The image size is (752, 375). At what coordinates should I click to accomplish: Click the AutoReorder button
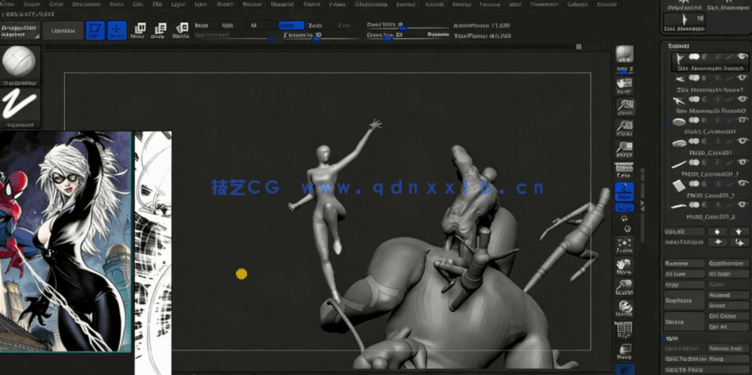point(728,263)
